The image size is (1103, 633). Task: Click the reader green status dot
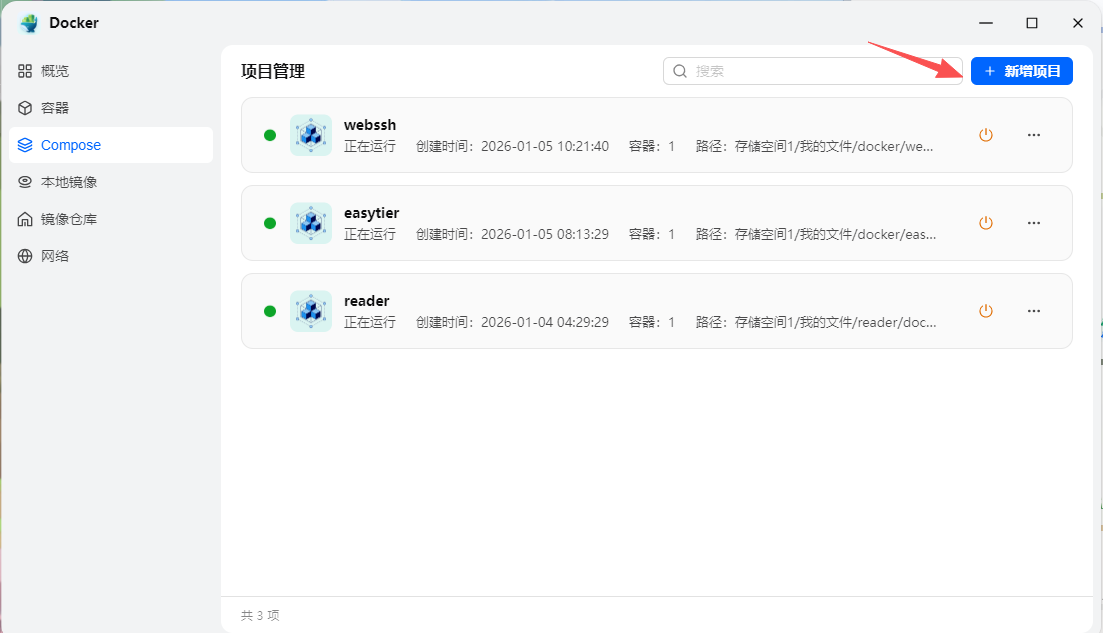pos(270,311)
